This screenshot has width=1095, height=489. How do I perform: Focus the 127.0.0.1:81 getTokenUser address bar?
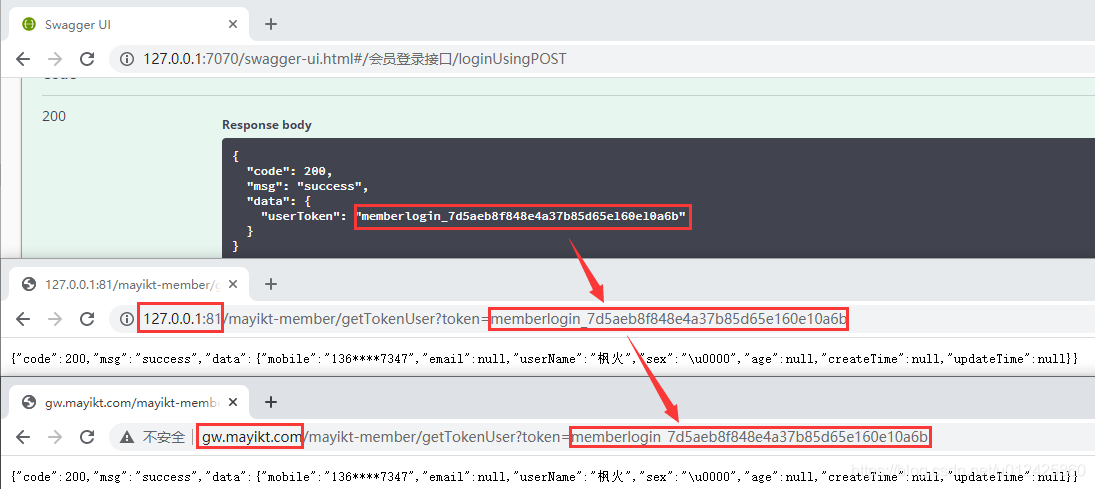tap(601, 319)
